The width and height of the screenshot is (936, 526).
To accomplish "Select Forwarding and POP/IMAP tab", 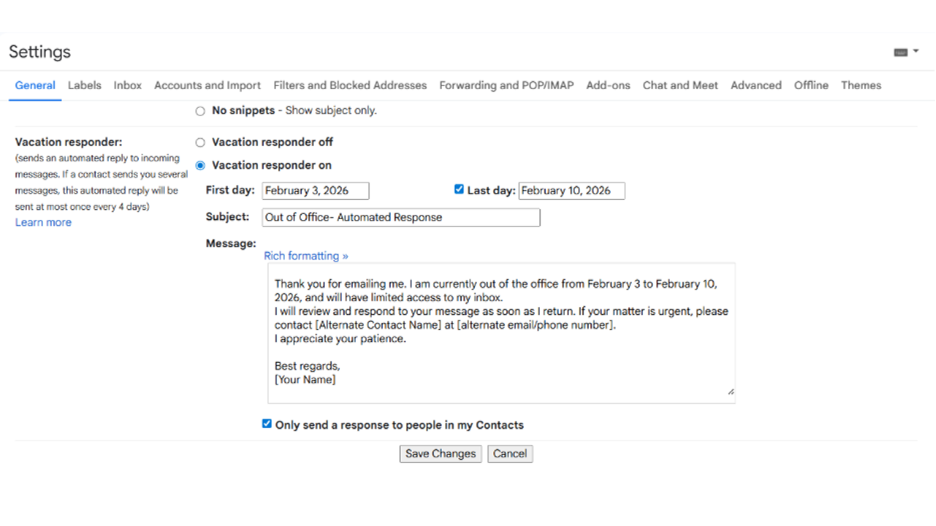I will [506, 86].
